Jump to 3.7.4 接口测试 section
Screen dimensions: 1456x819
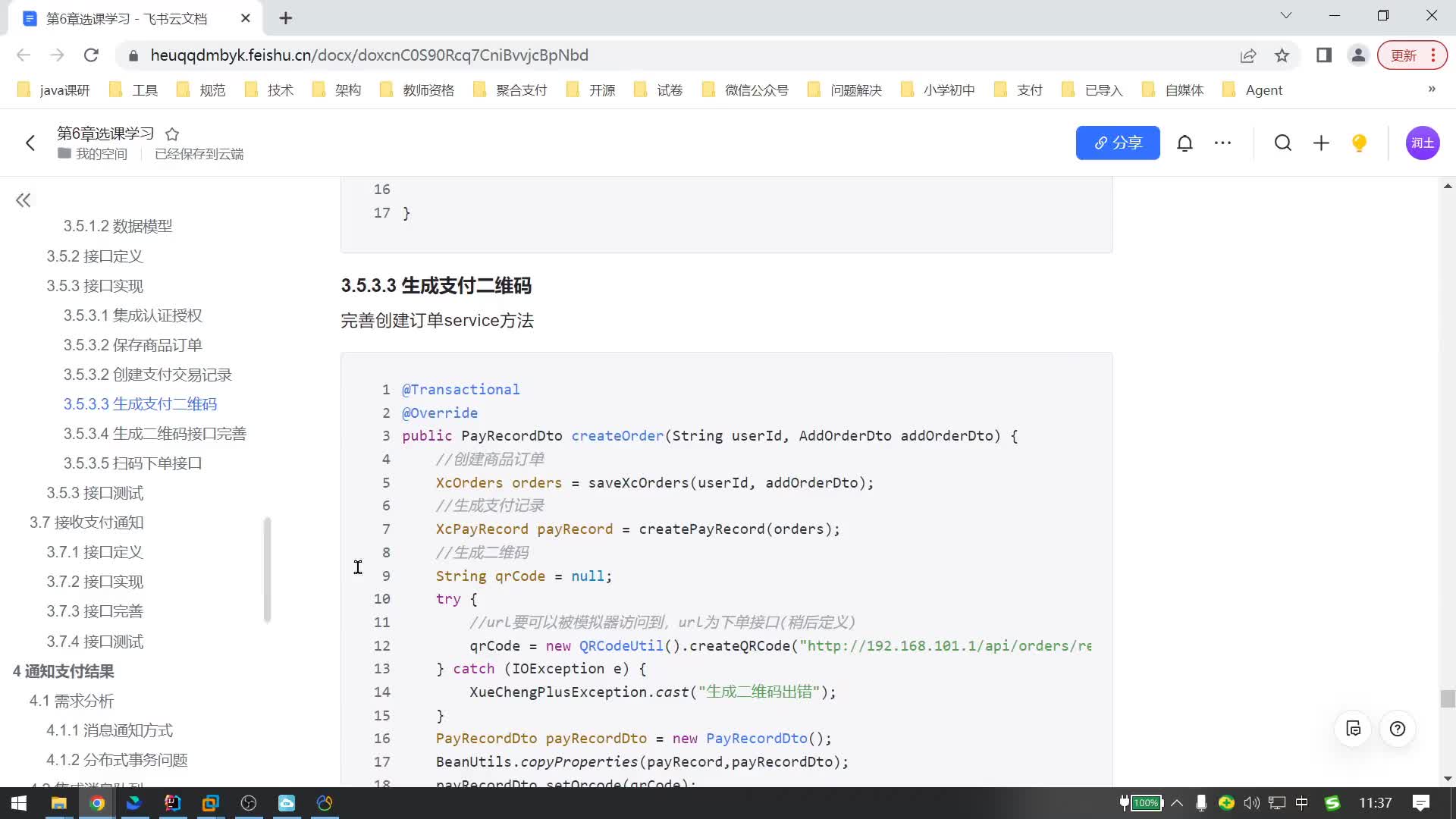coord(95,642)
